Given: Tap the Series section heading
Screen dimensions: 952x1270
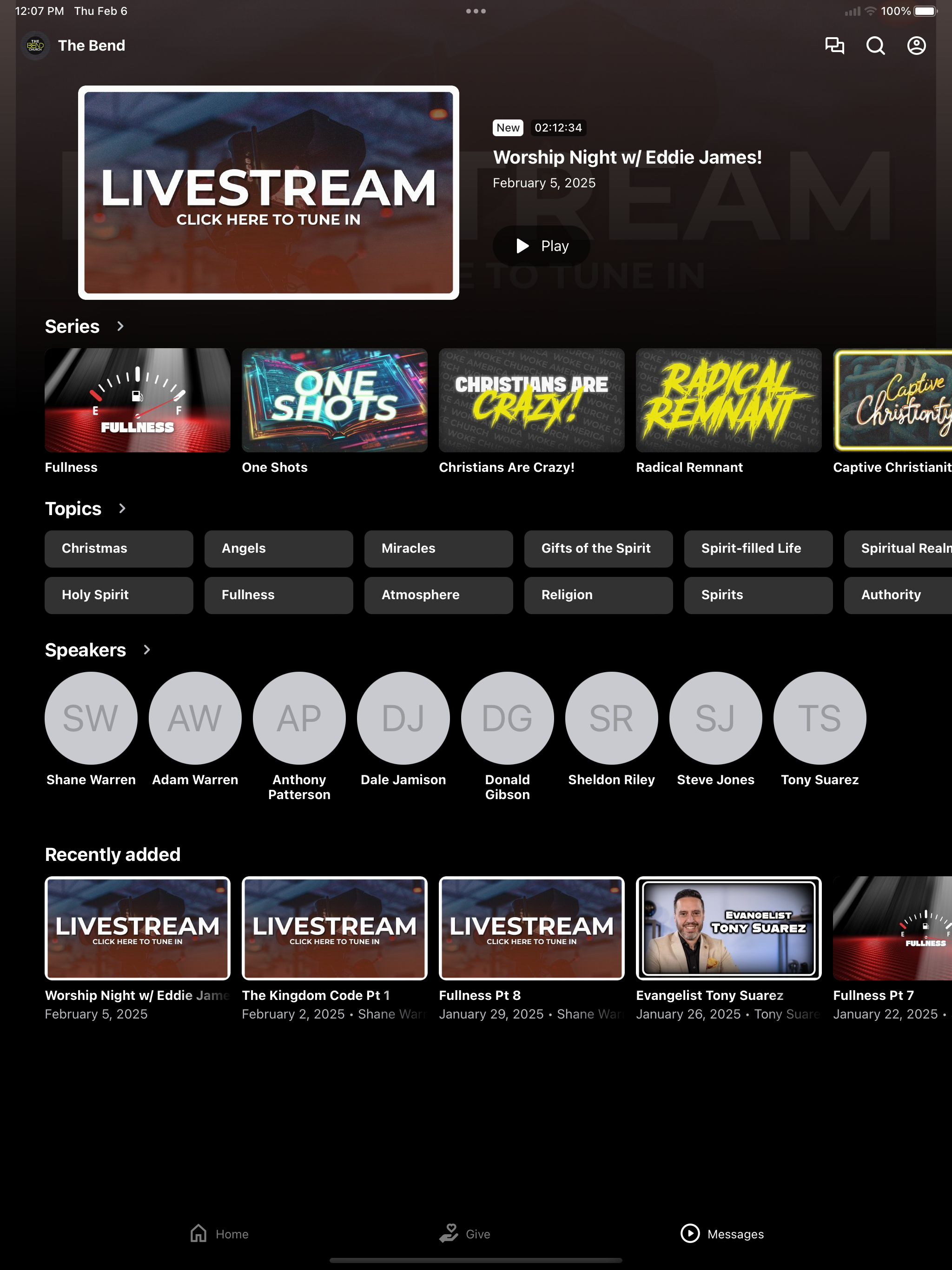Looking at the screenshot, I should pos(73,326).
